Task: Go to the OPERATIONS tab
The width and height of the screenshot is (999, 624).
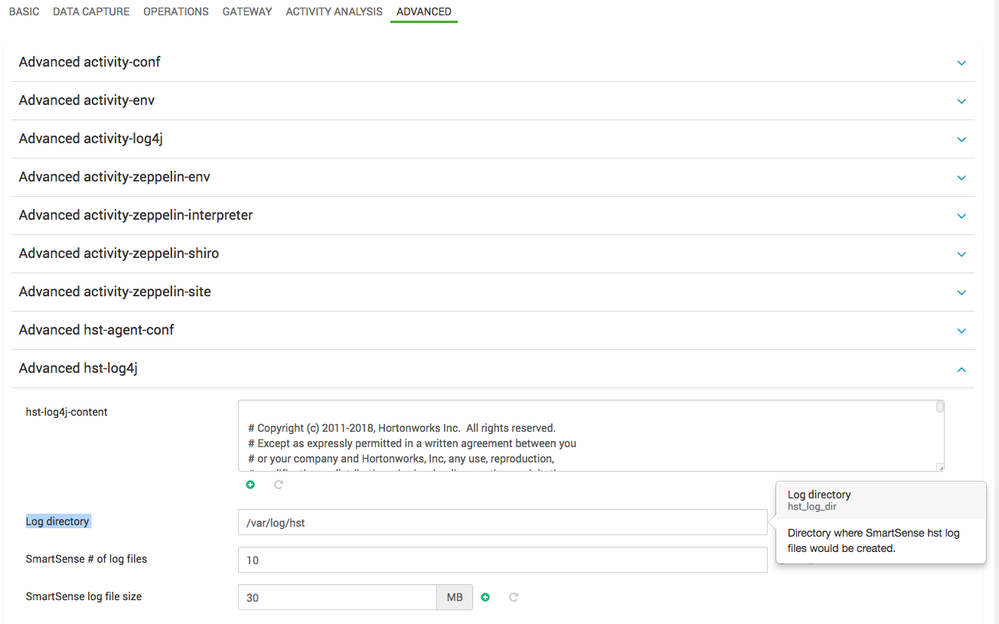Action: [x=176, y=12]
